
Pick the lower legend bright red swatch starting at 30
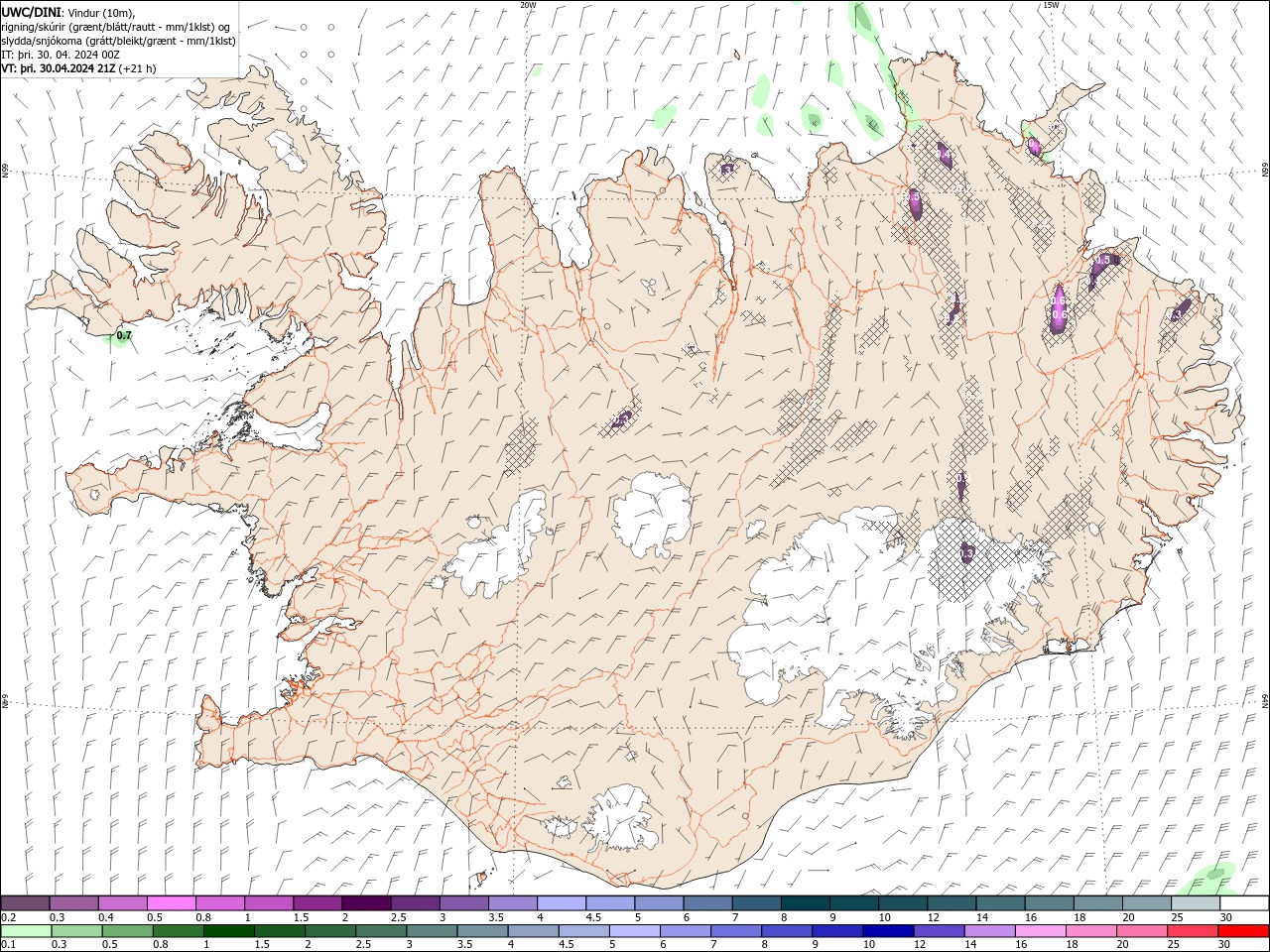click(x=1243, y=930)
